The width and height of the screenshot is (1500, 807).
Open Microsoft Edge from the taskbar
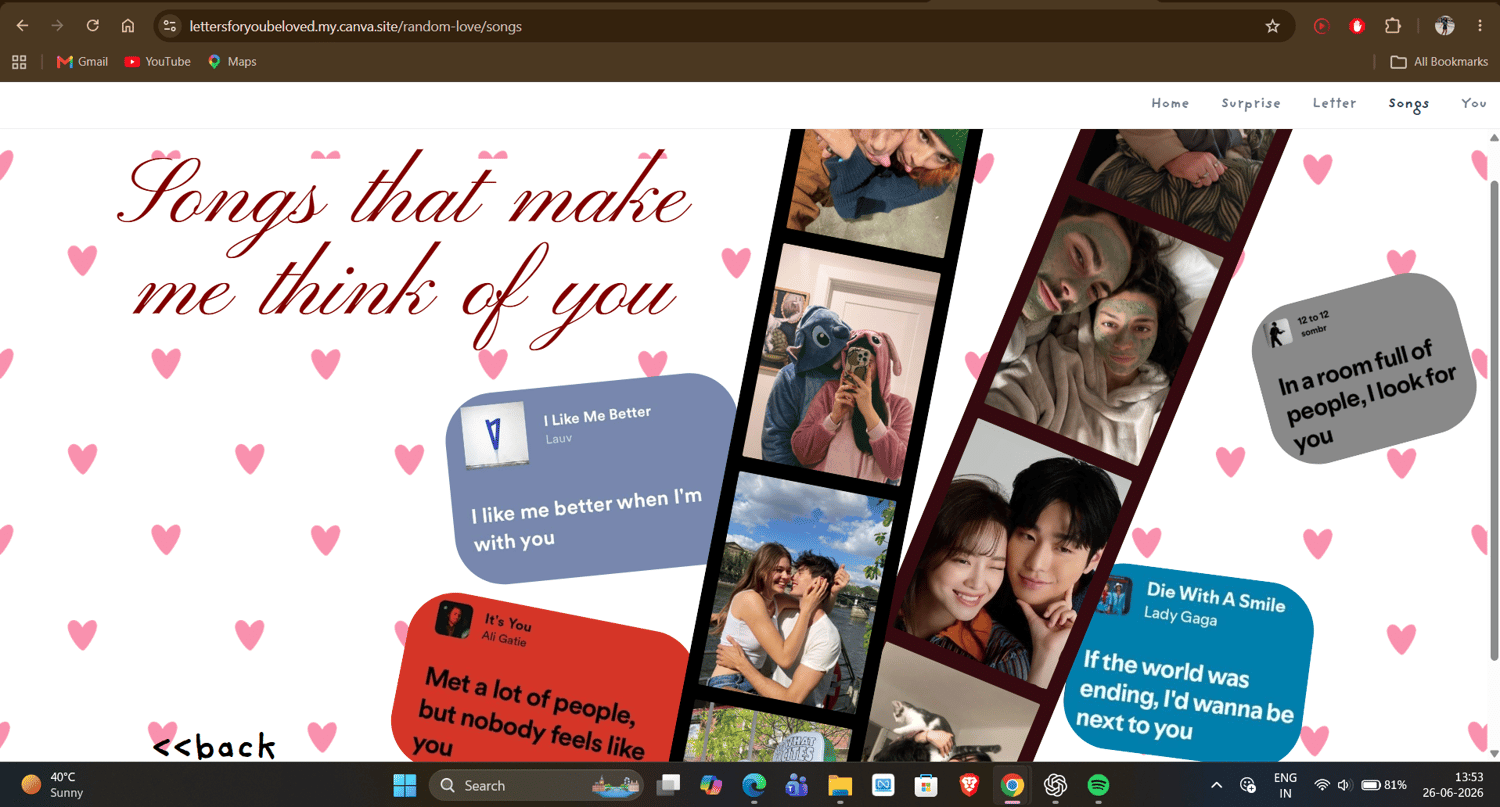click(754, 785)
